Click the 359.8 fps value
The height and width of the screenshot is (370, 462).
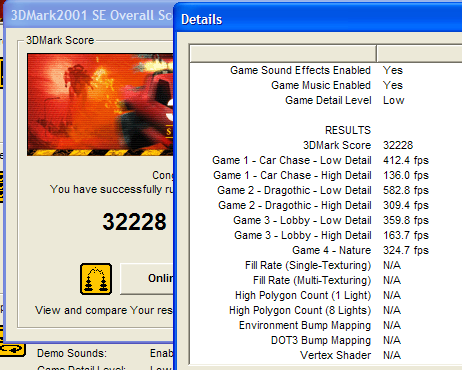click(x=406, y=220)
